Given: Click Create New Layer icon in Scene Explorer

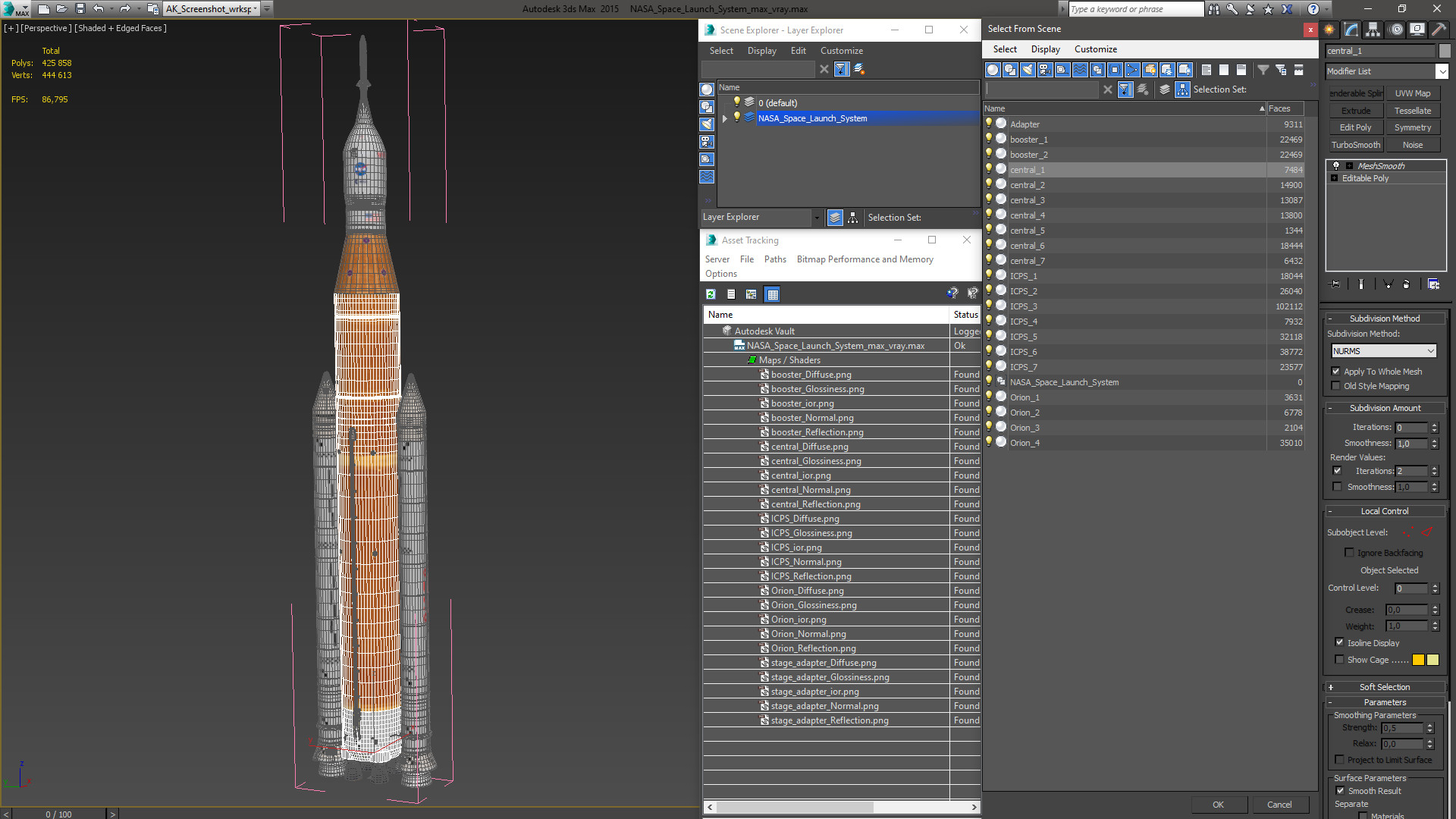Looking at the screenshot, I should tap(859, 69).
